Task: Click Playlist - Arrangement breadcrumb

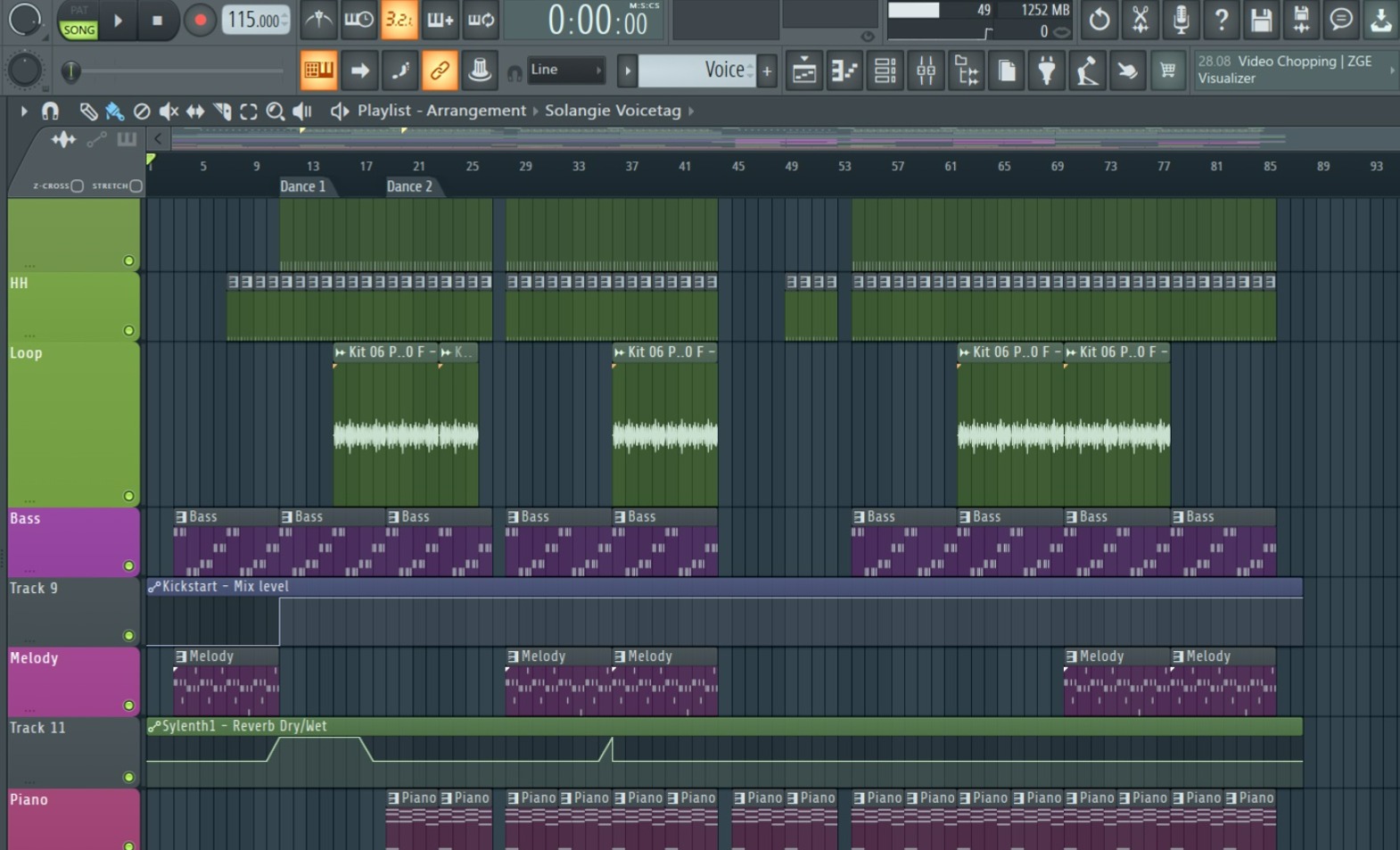Action: click(x=441, y=111)
